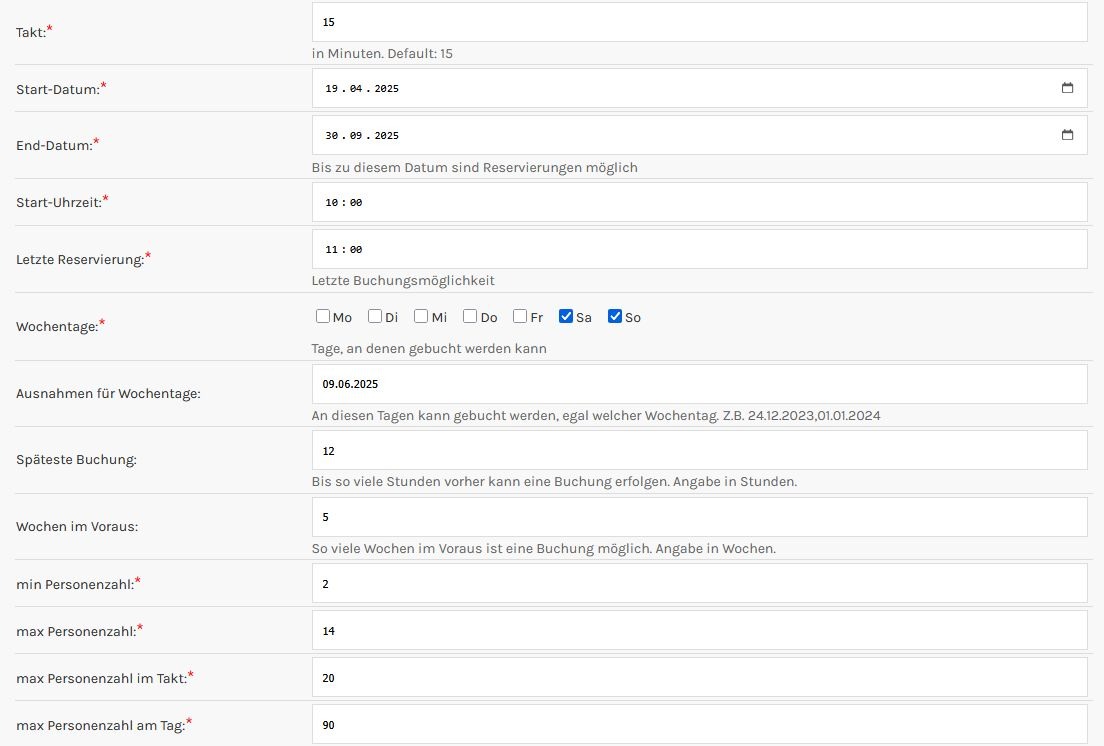Viewport: 1104px width, 746px height.
Task: Click the Takt input field
Action: pyautogui.click(x=699, y=22)
